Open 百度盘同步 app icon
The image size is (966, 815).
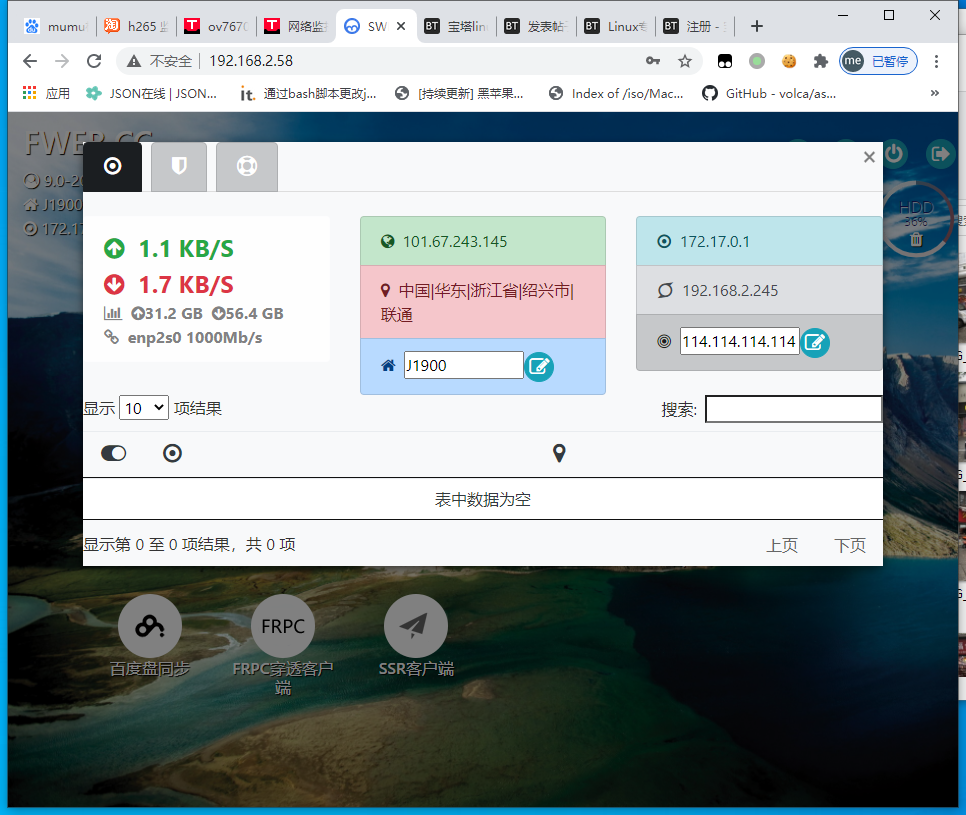point(150,626)
